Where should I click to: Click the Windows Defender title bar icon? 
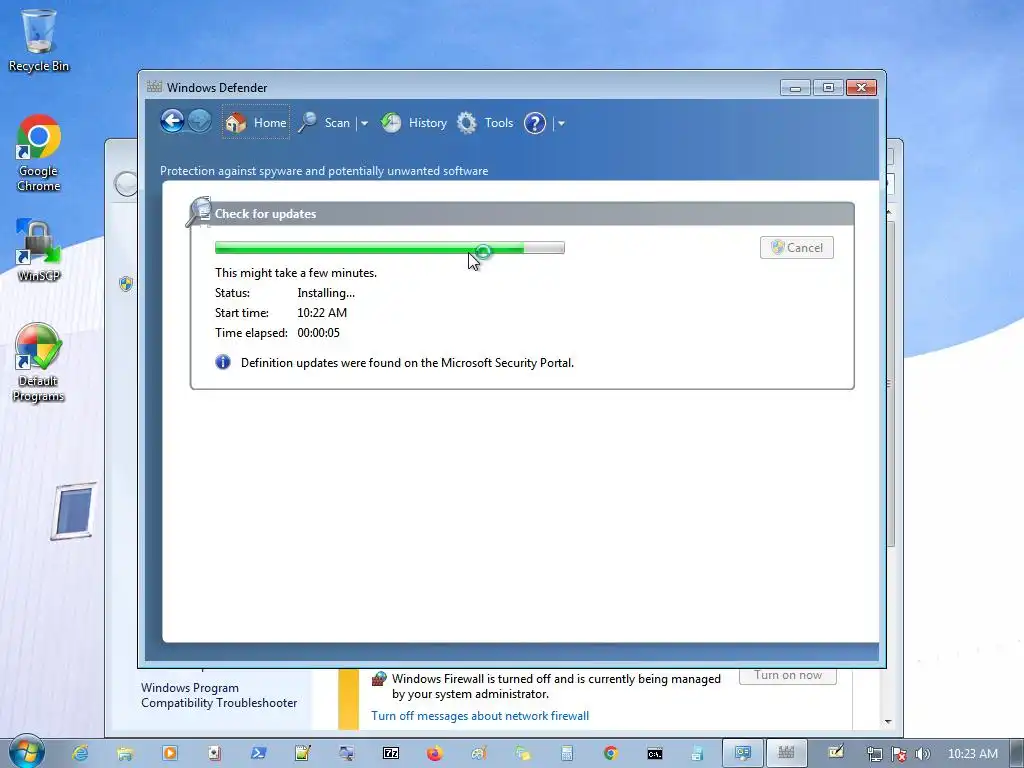155,87
